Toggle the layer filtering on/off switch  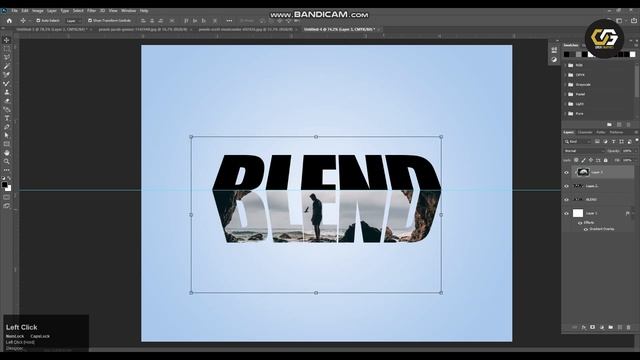[637, 140]
